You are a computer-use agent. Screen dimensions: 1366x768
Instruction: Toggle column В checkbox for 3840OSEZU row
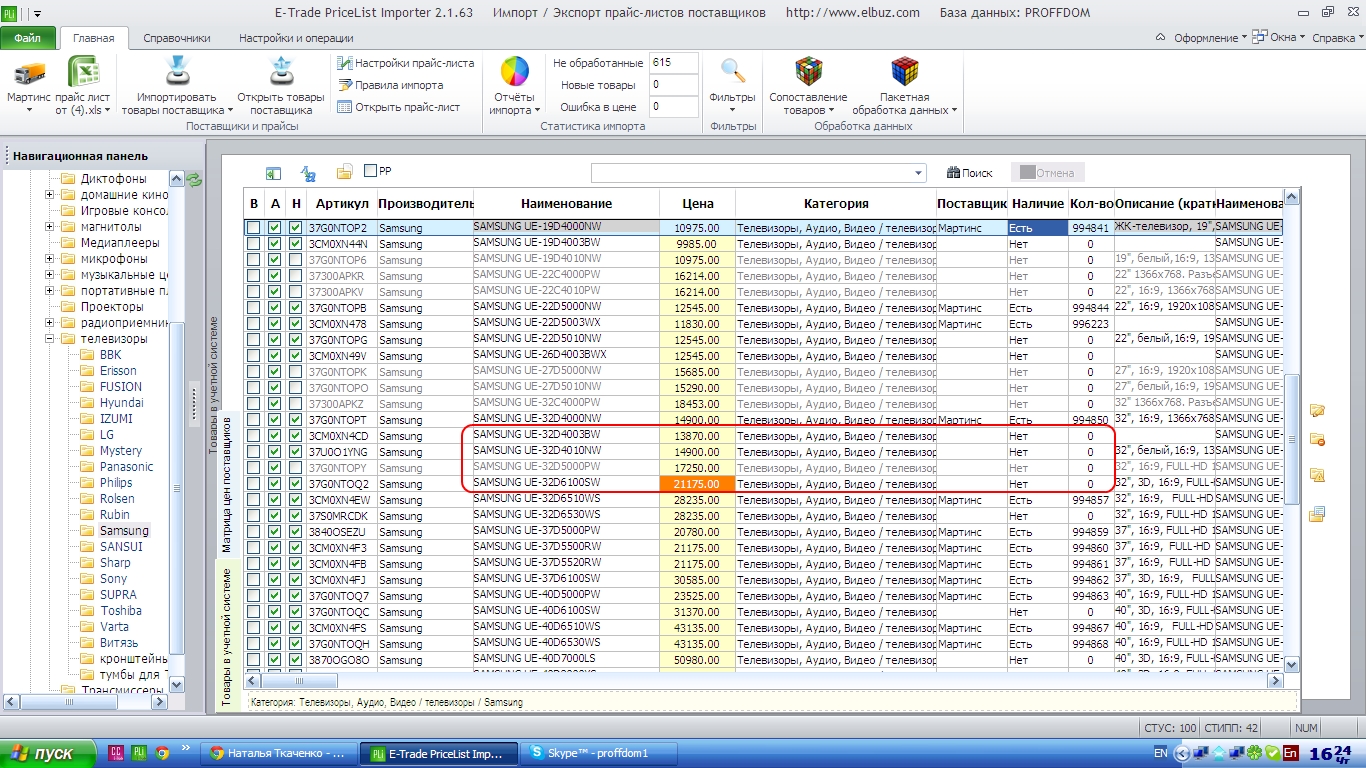[x=253, y=532]
